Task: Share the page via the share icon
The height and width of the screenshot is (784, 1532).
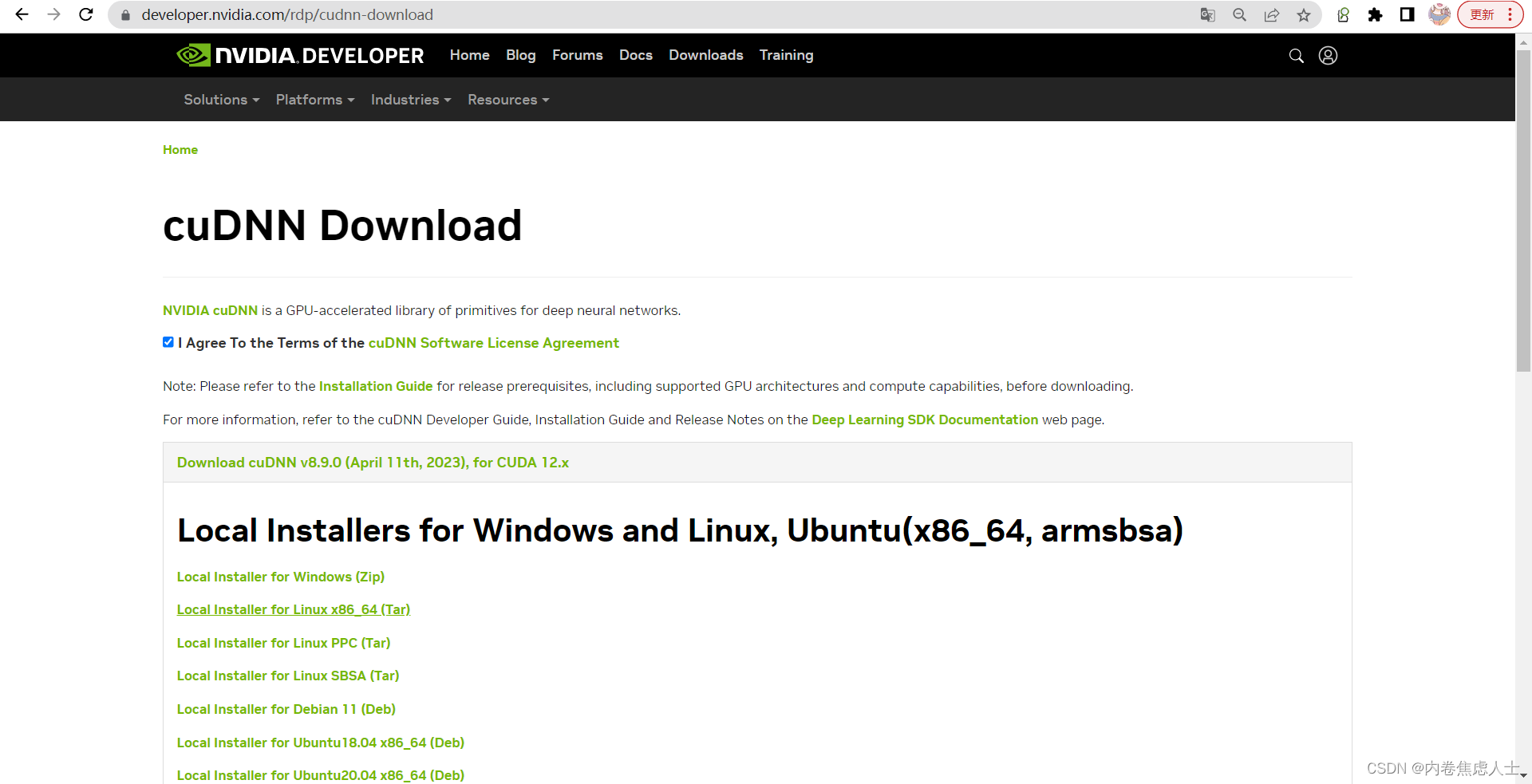Action: [1272, 14]
